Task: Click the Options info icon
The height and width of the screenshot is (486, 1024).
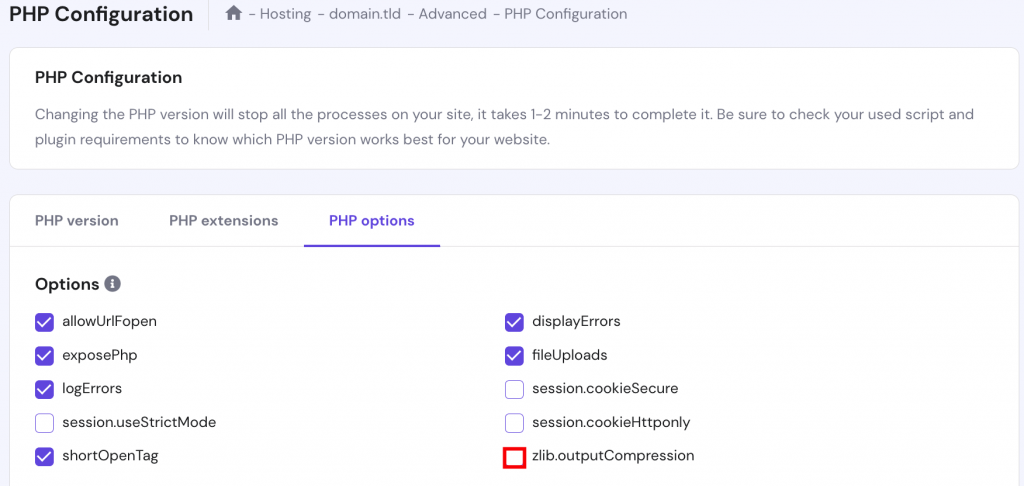Action: 113,284
